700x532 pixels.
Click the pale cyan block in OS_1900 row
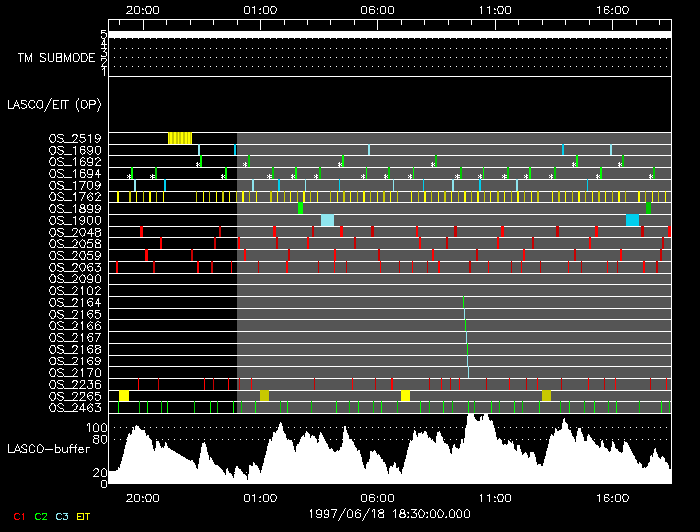click(x=328, y=220)
